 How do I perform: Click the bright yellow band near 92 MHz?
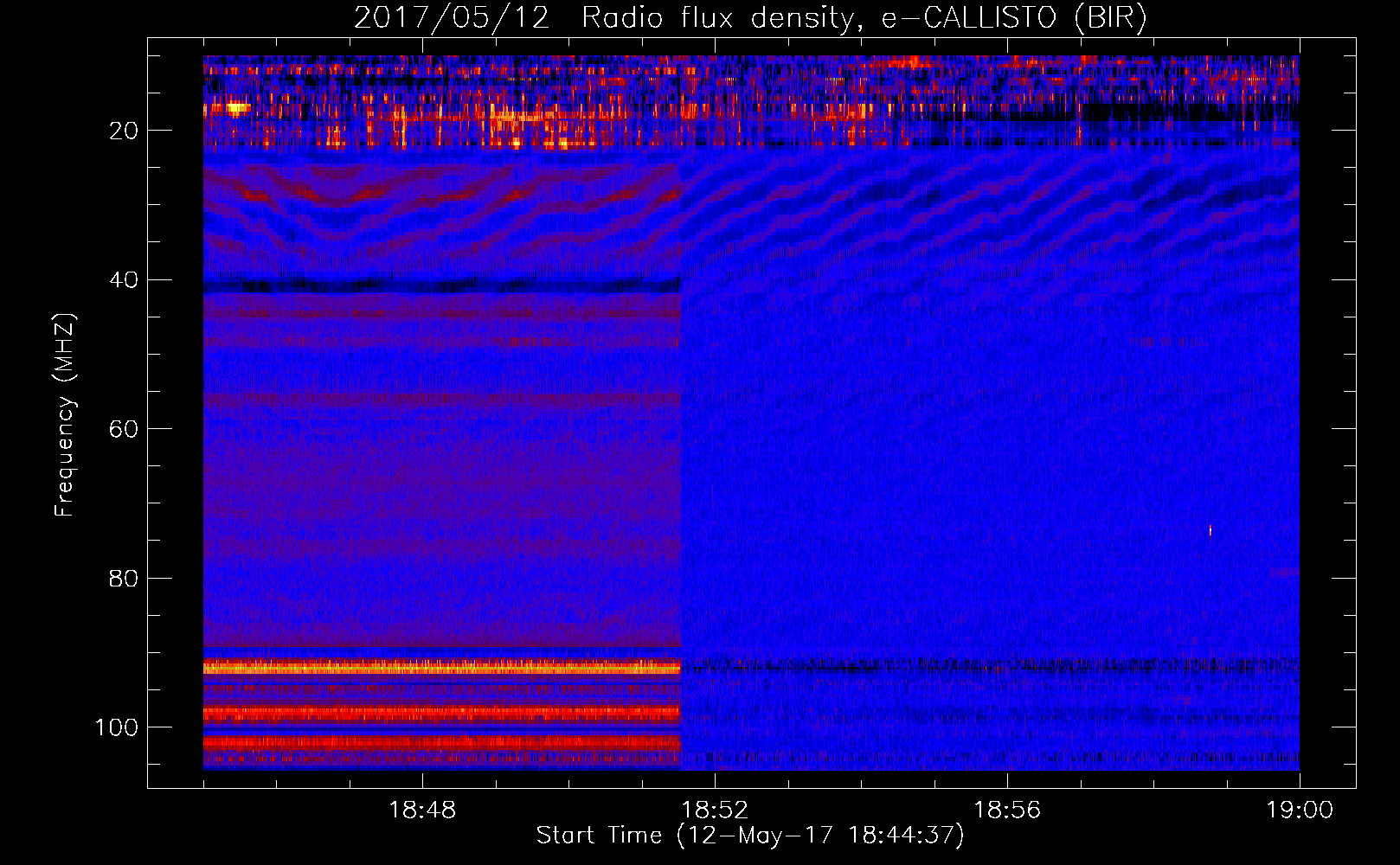click(x=442, y=667)
